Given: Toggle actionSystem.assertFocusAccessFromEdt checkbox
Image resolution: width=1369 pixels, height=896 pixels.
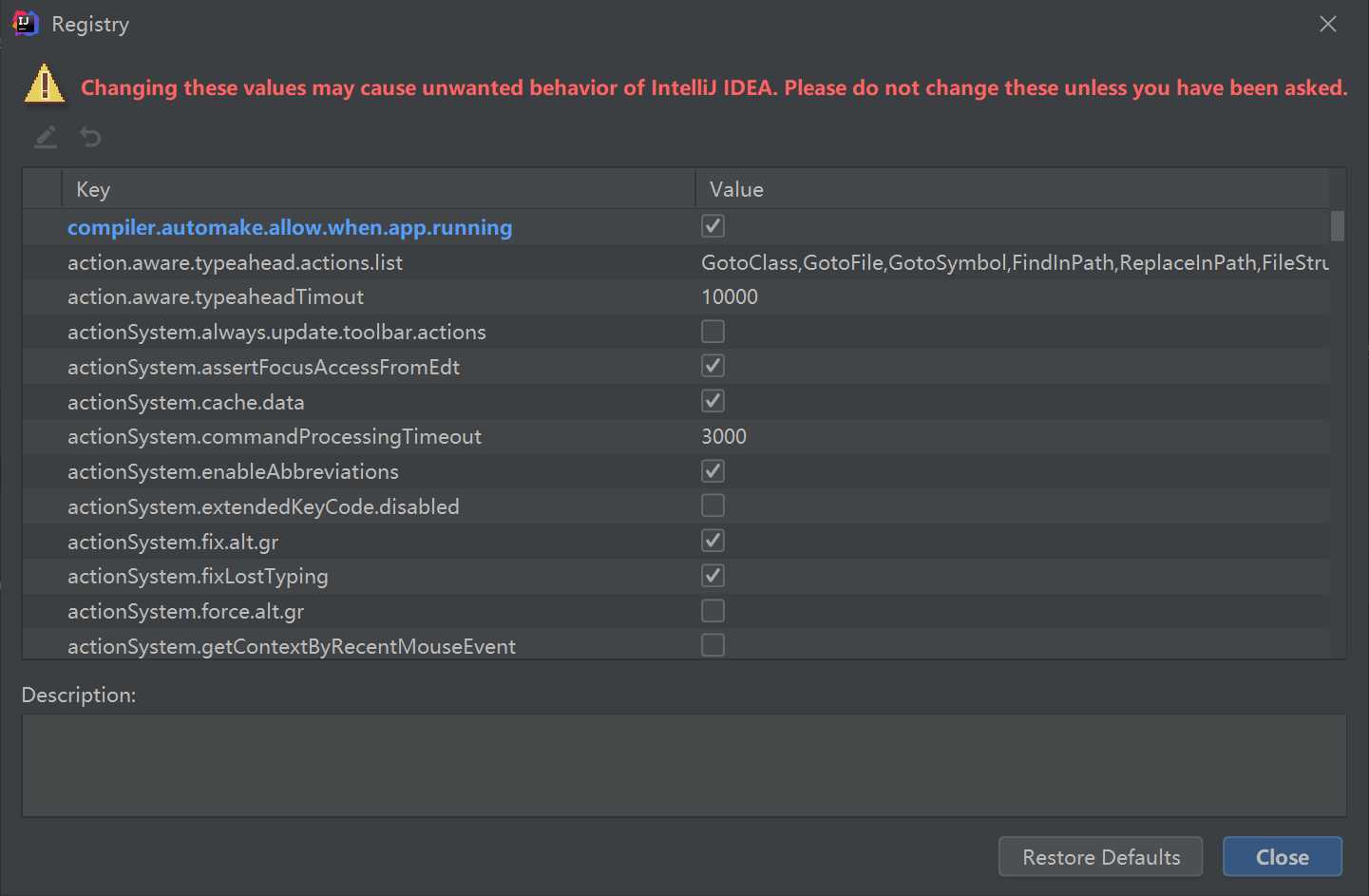Looking at the screenshot, I should (713, 366).
